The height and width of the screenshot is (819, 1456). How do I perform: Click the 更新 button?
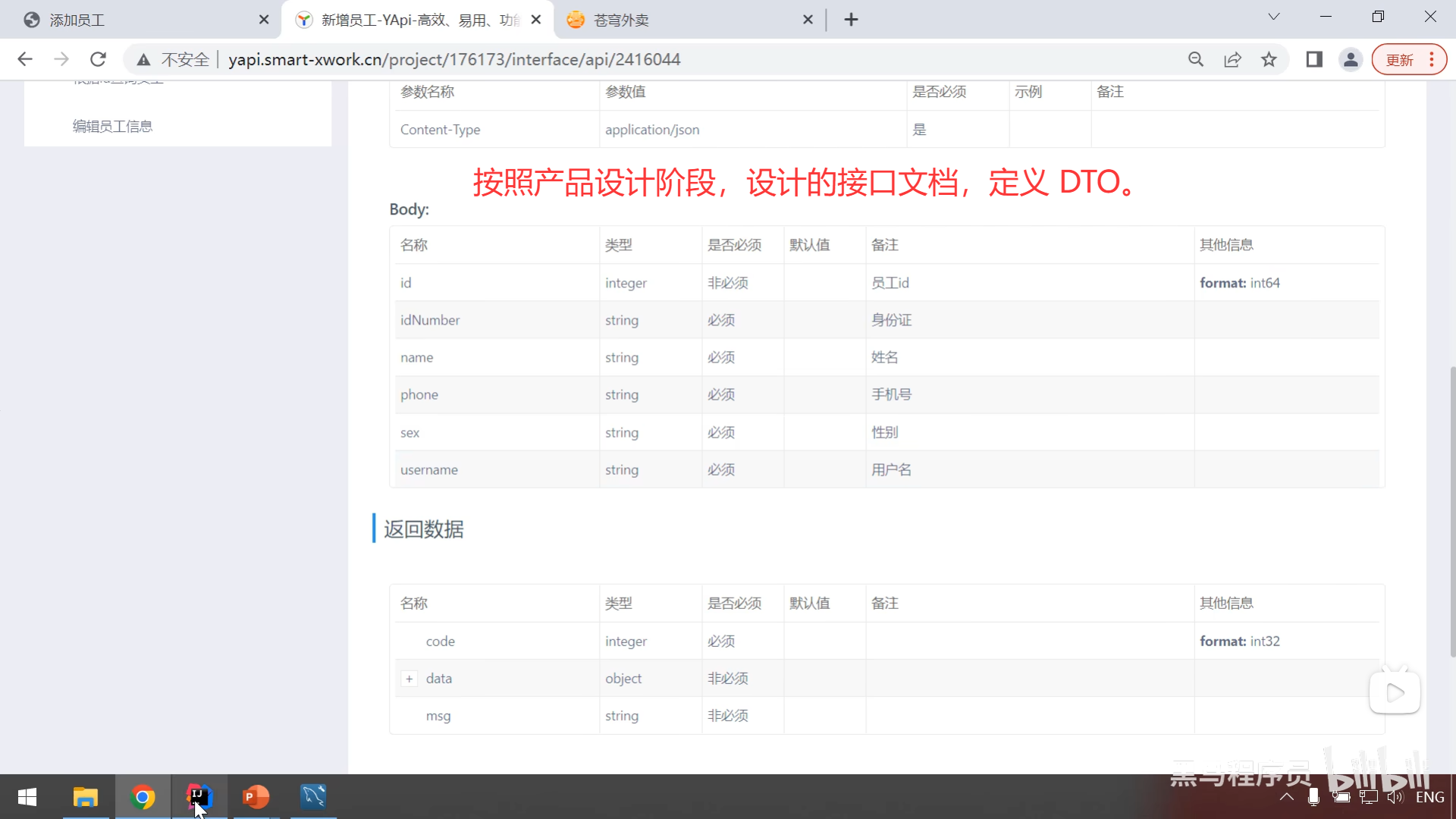[x=1400, y=59]
